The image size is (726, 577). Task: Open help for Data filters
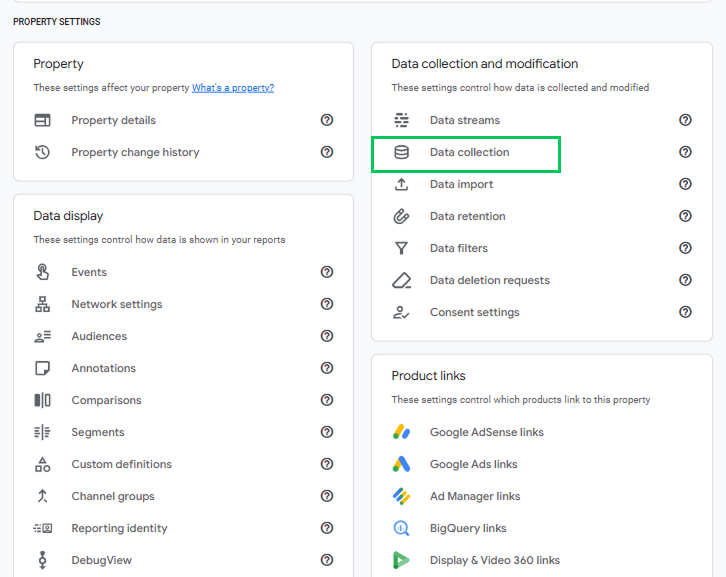pos(685,248)
